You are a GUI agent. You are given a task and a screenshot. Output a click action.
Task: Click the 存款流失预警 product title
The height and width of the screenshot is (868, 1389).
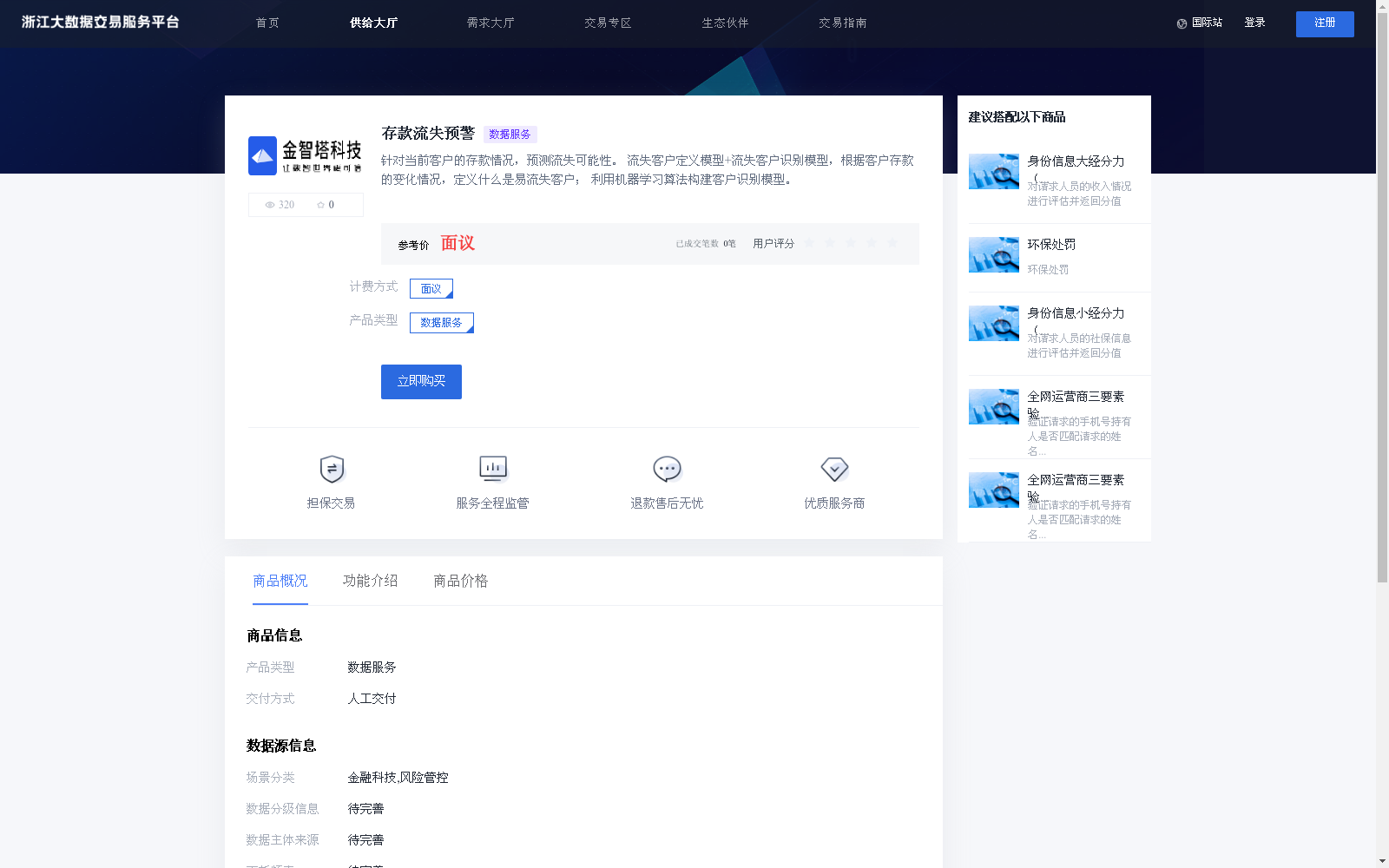pyautogui.click(x=428, y=133)
